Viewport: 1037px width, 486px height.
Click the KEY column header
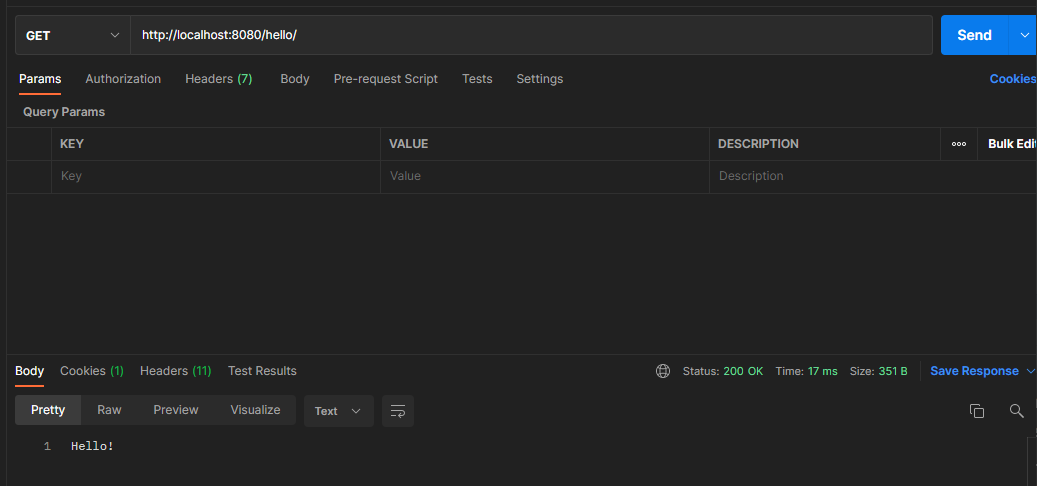point(72,144)
